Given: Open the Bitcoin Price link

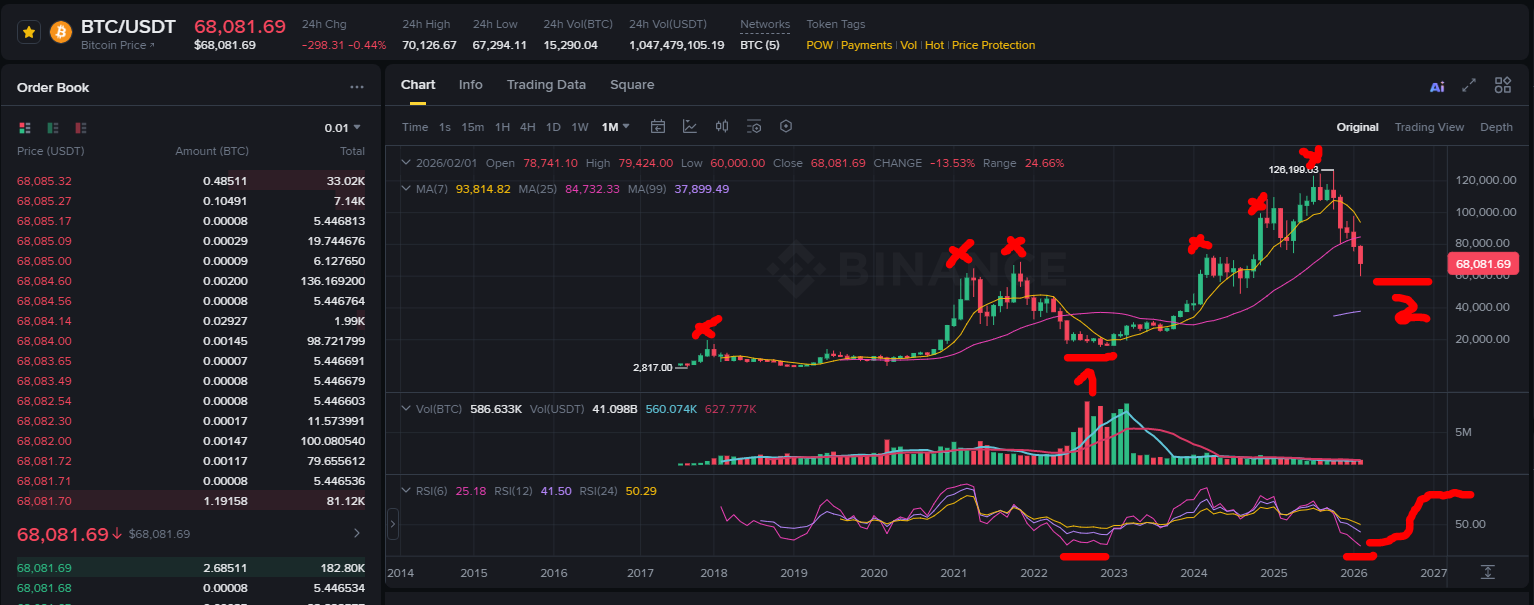Looking at the screenshot, I should (118, 45).
